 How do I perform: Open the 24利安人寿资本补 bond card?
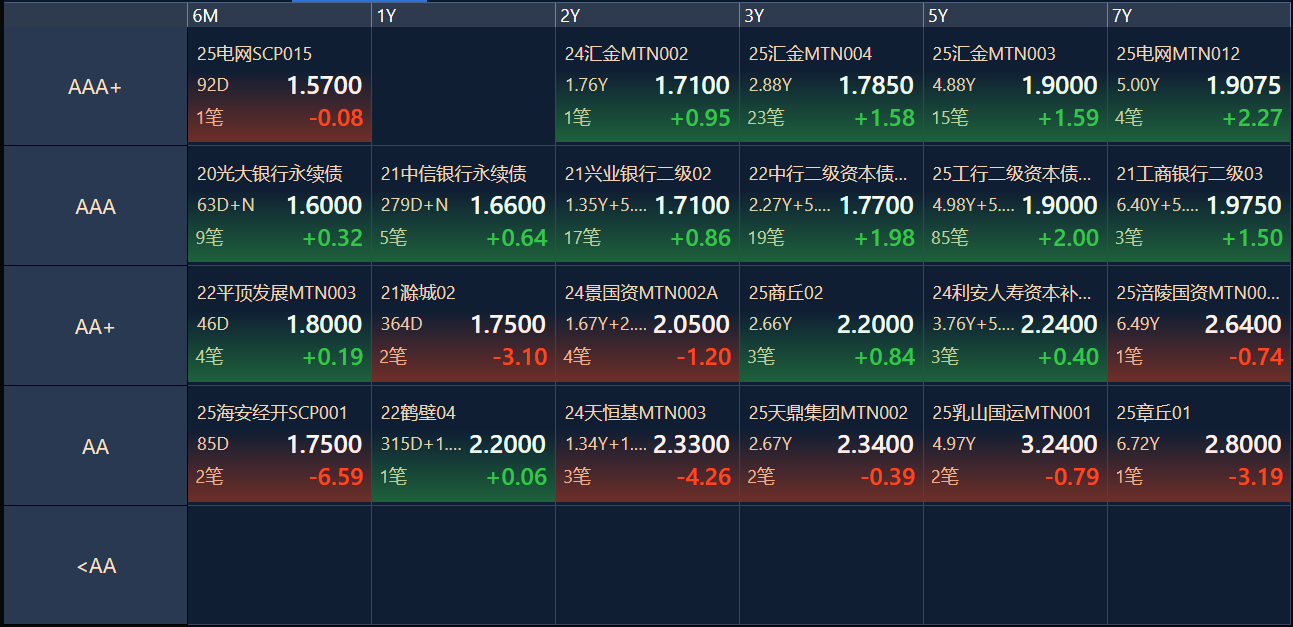pyautogui.click(x=1015, y=325)
